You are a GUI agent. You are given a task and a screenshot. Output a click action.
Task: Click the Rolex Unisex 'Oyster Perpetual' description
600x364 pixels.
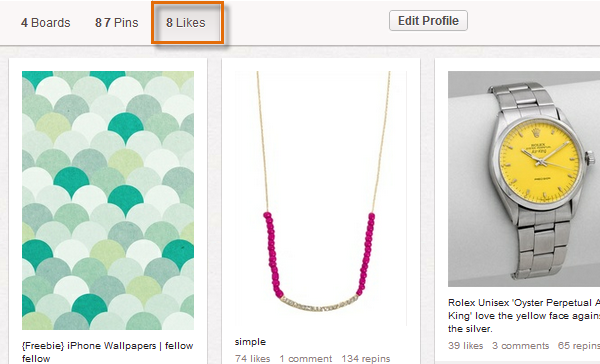coord(524,316)
